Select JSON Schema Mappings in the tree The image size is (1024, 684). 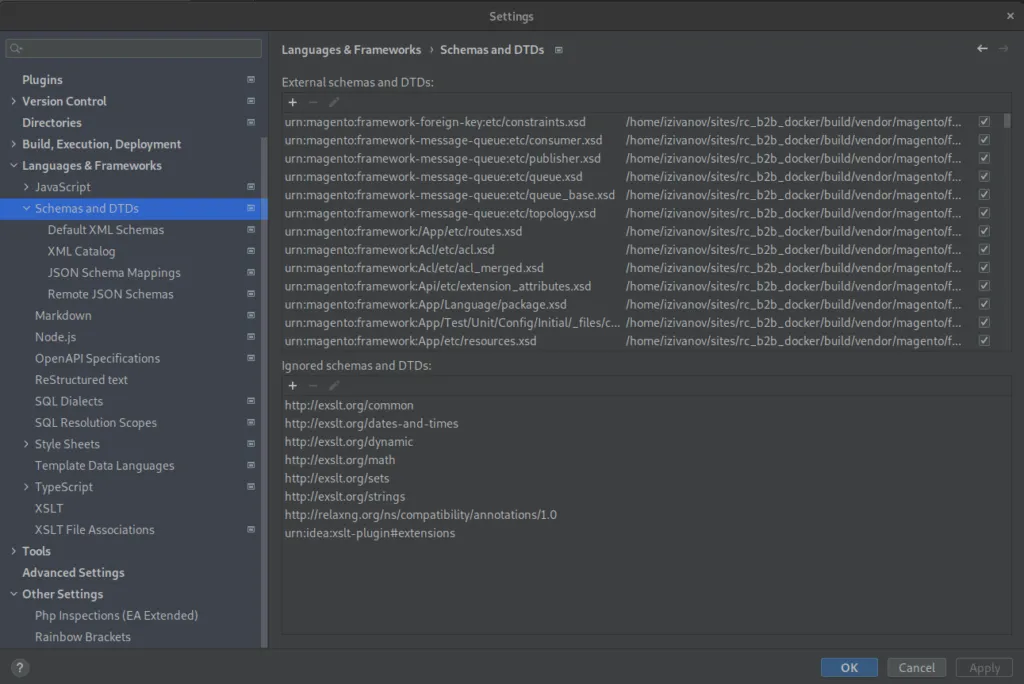click(114, 273)
